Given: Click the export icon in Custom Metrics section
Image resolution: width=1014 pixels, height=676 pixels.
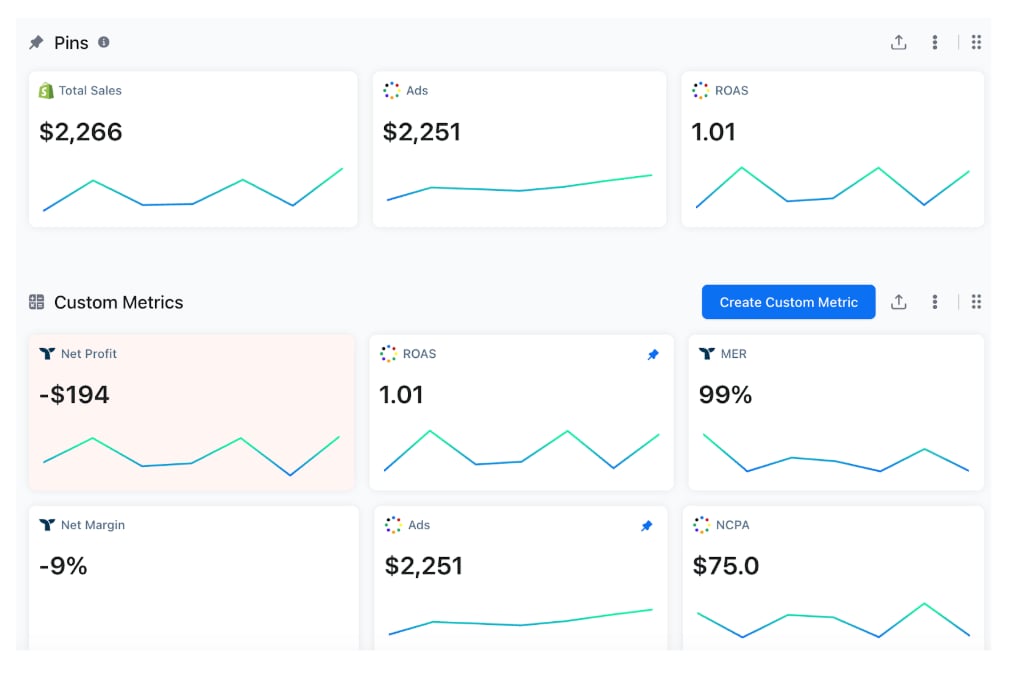Looking at the screenshot, I should (x=898, y=302).
